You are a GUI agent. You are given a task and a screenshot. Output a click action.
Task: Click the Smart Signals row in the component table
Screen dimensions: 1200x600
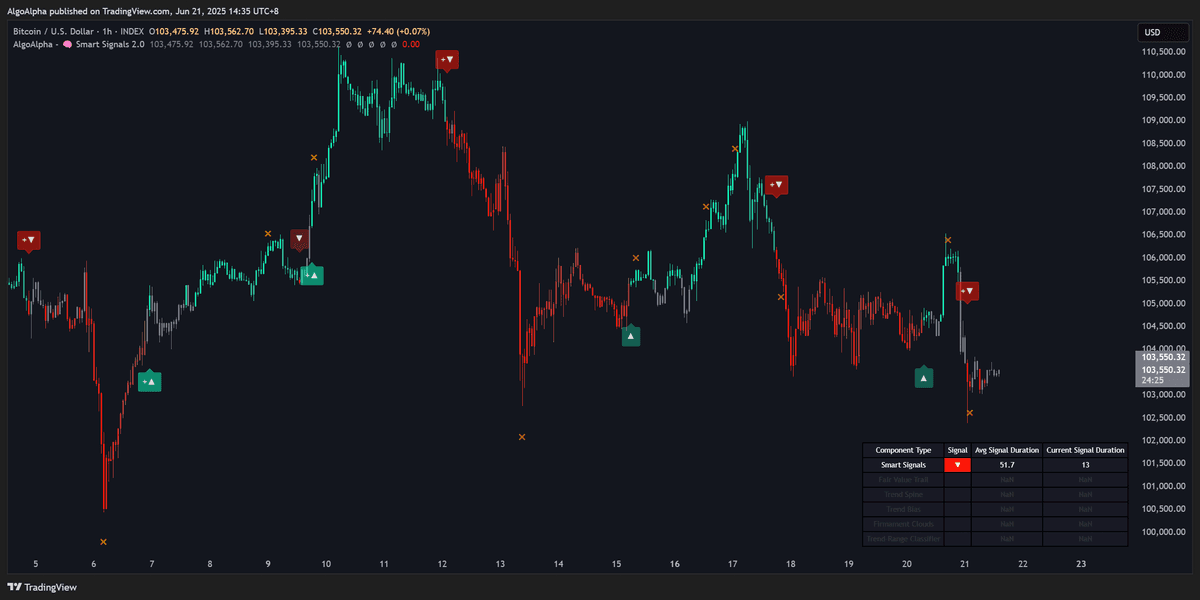click(902, 464)
